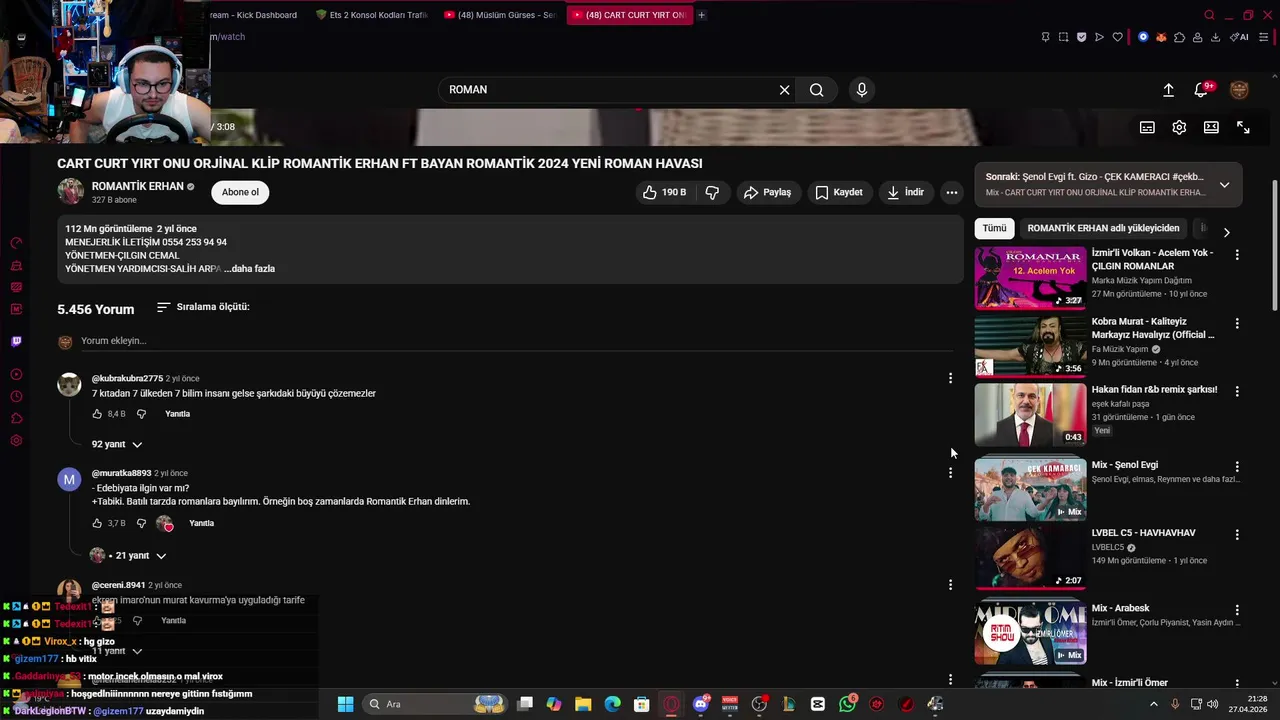Switch to Ets 2 Konsol Kodları tab
The image size is (1280, 720).
[371, 15]
